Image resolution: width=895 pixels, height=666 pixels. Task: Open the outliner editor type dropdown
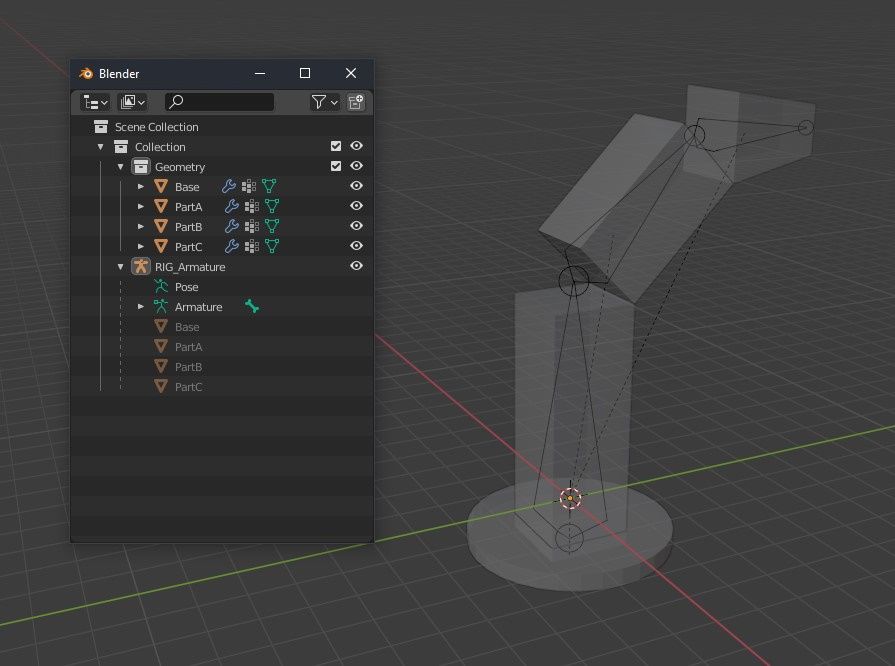(x=95, y=102)
